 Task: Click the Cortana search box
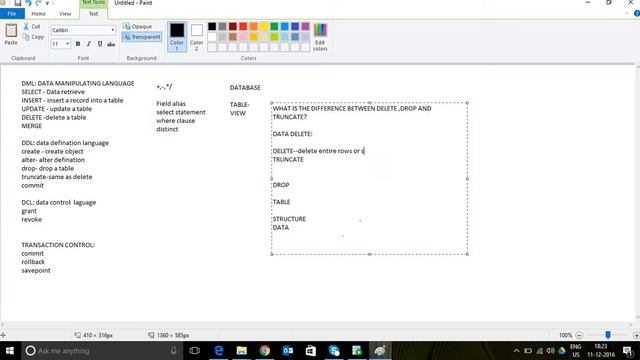point(101,351)
